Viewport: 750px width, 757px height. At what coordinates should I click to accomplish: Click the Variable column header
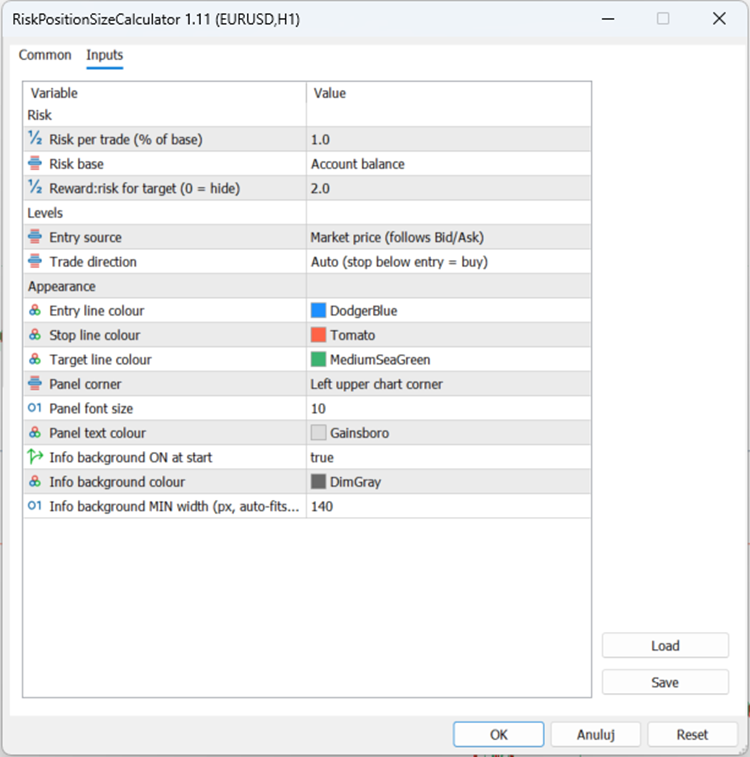click(165, 93)
